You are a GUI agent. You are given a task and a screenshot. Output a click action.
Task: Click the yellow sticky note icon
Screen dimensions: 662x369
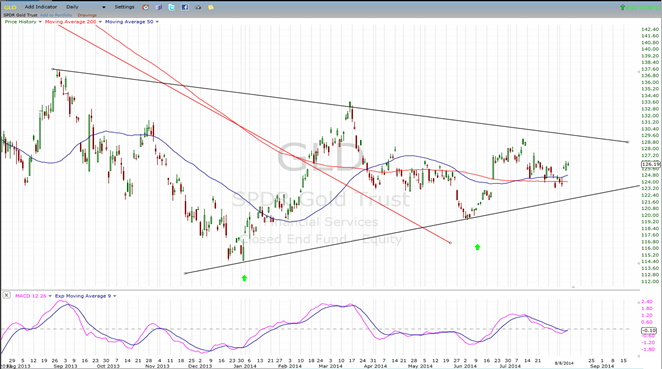(211, 7)
